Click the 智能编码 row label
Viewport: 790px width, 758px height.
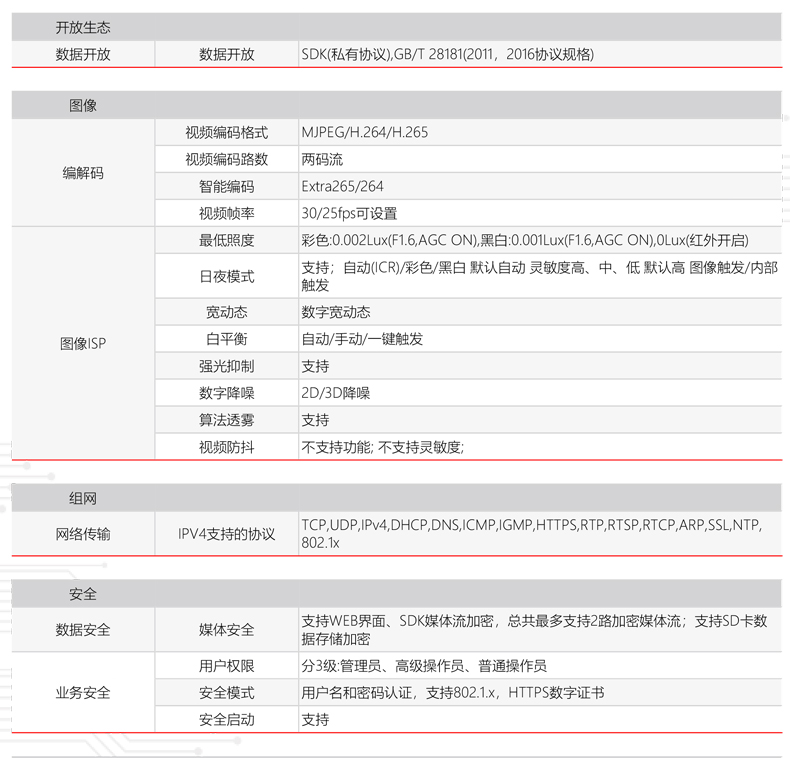pos(227,186)
